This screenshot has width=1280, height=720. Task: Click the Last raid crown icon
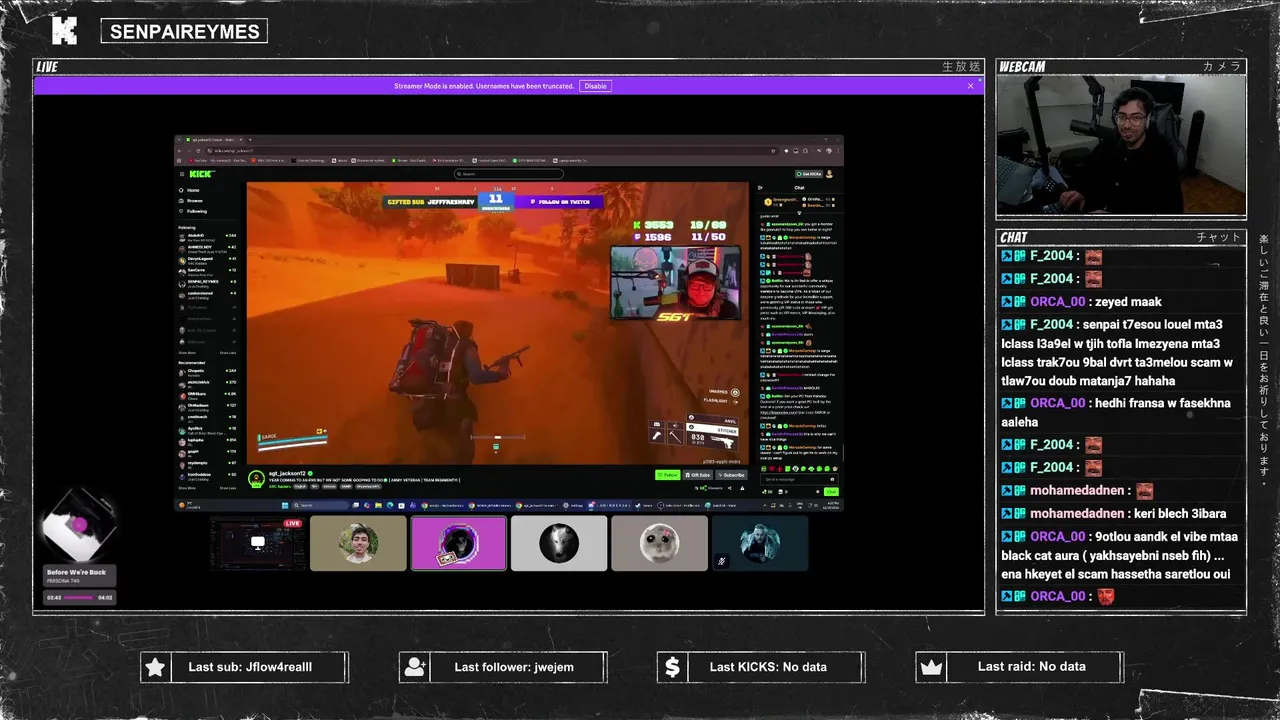click(931, 667)
